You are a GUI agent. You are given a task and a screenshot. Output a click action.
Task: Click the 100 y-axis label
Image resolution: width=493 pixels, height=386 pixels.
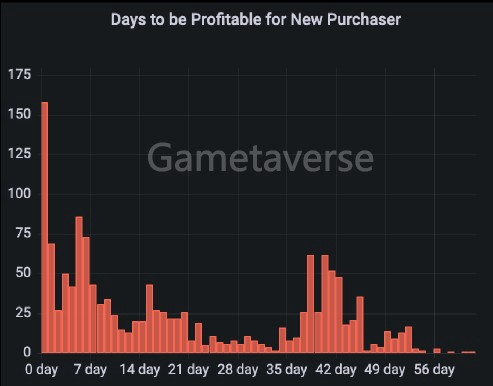(x=19, y=193)
